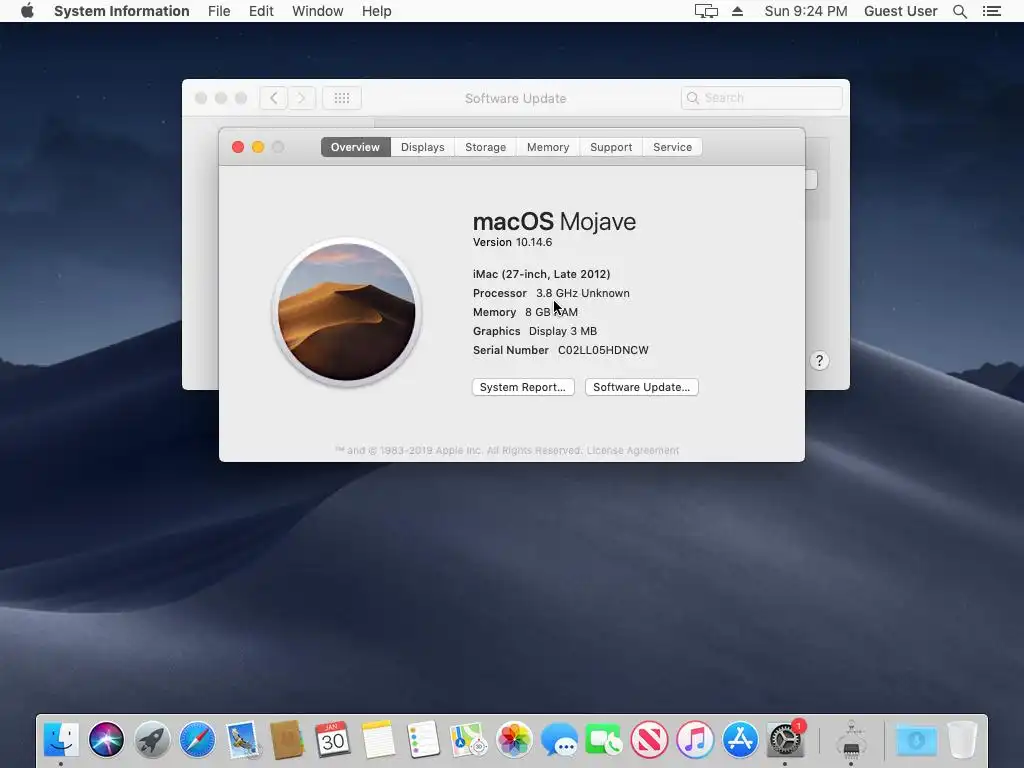Launch Siri from the Dock
1024x768 pixels.
(106, 740)
